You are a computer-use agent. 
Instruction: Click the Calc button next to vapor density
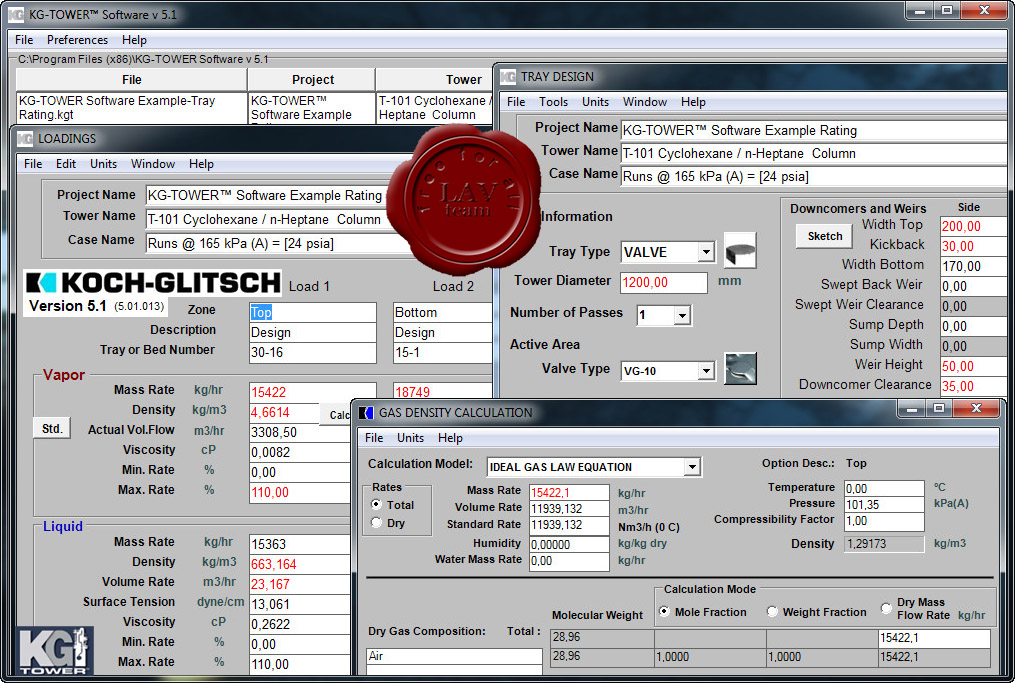(x=335, y=415)
